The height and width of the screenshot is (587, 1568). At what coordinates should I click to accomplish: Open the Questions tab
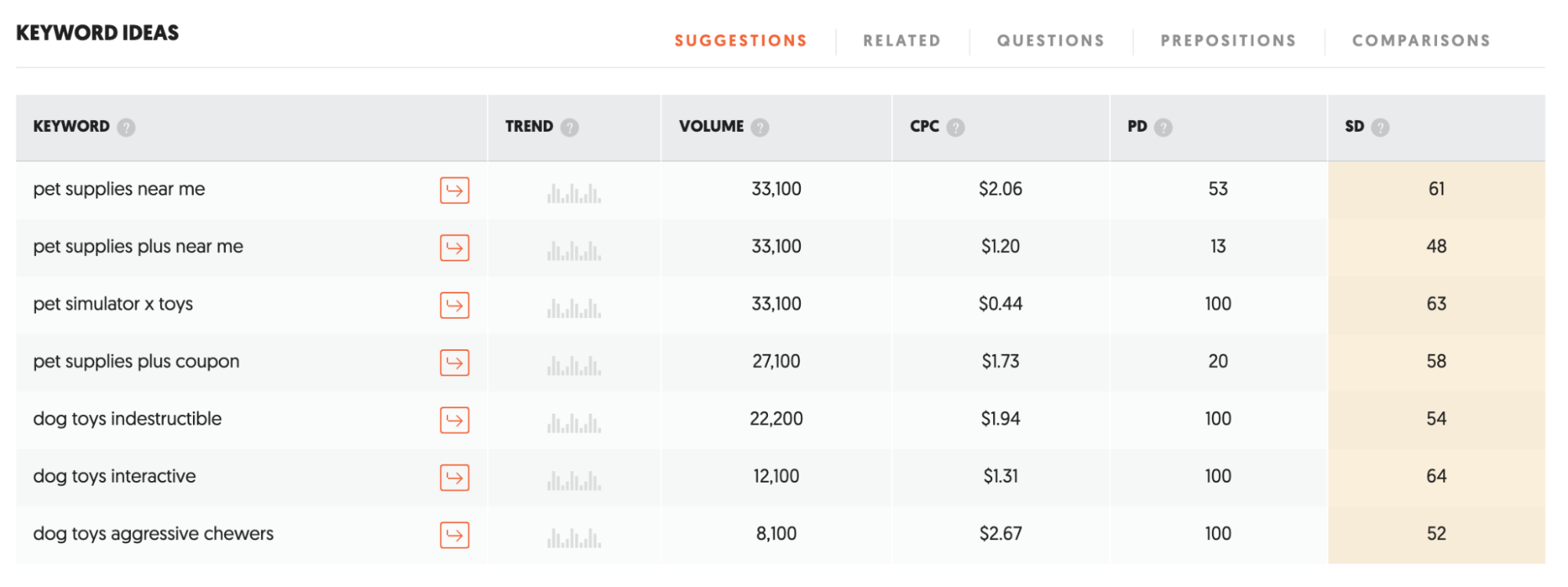pos(1050,41)
